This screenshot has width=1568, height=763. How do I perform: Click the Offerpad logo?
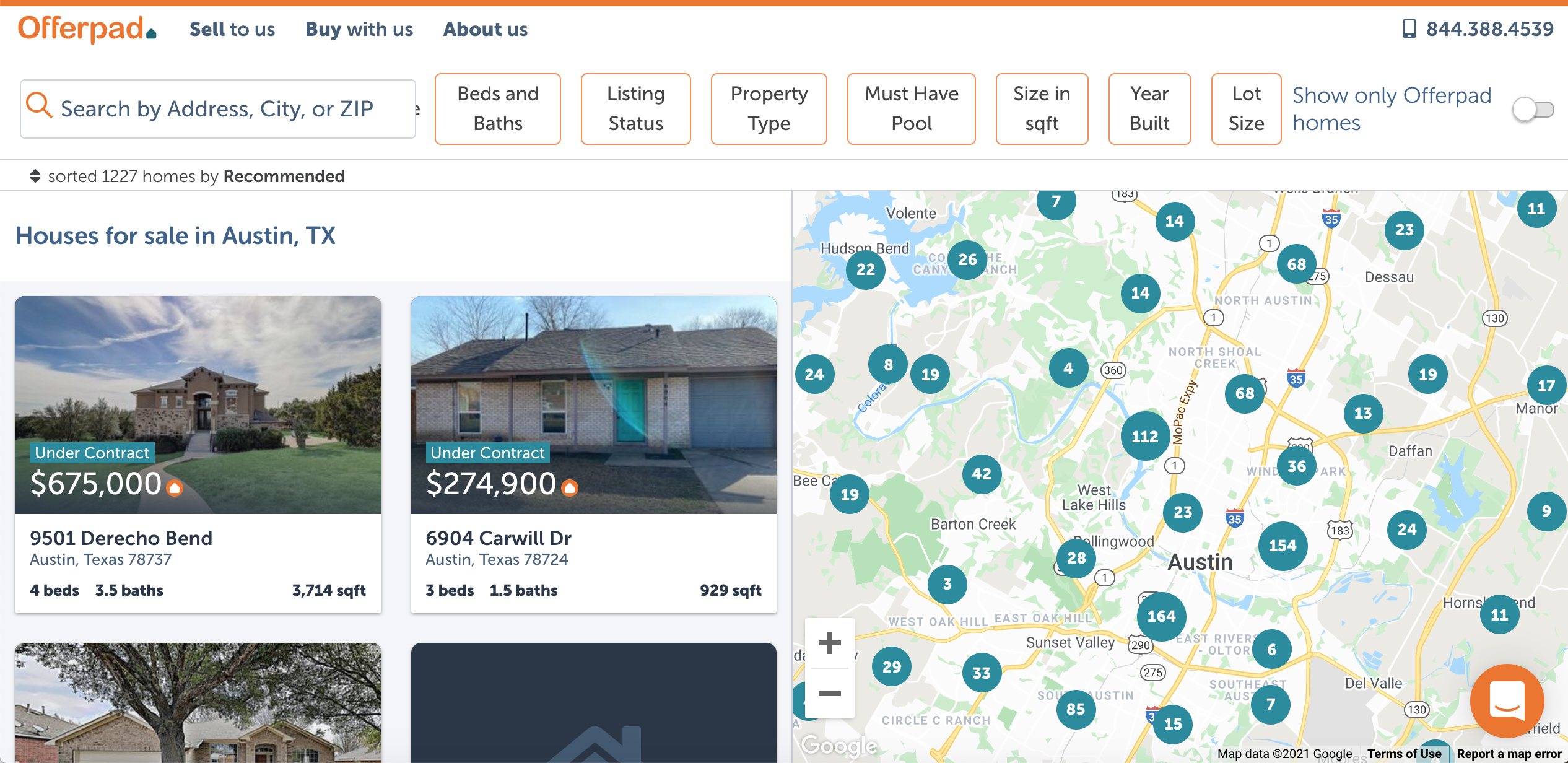coord(87,28)
